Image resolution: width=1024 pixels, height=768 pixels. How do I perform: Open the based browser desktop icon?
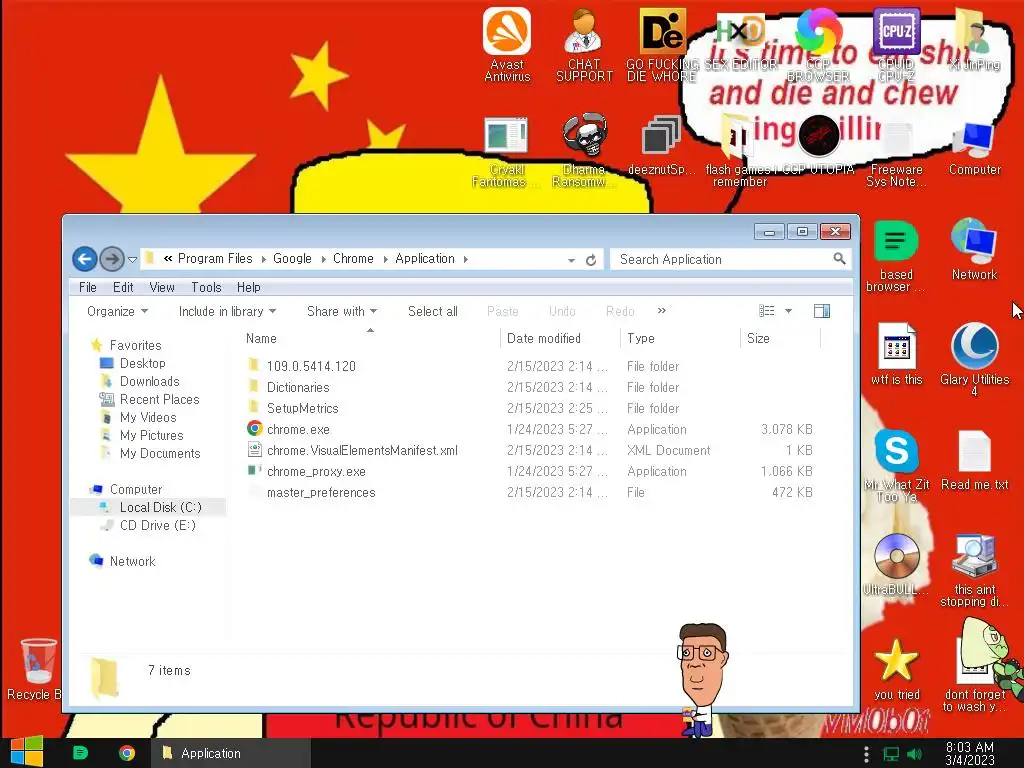(x=896, y=256)
